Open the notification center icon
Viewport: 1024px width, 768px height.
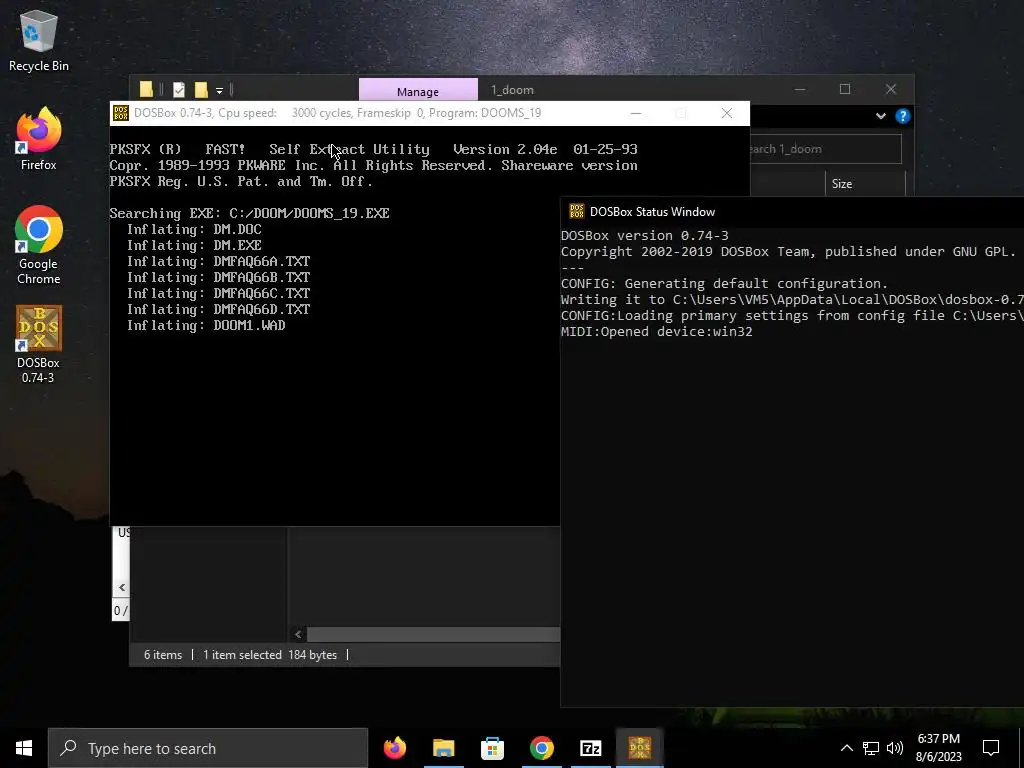pyautogui.click(x=991, y=748)
